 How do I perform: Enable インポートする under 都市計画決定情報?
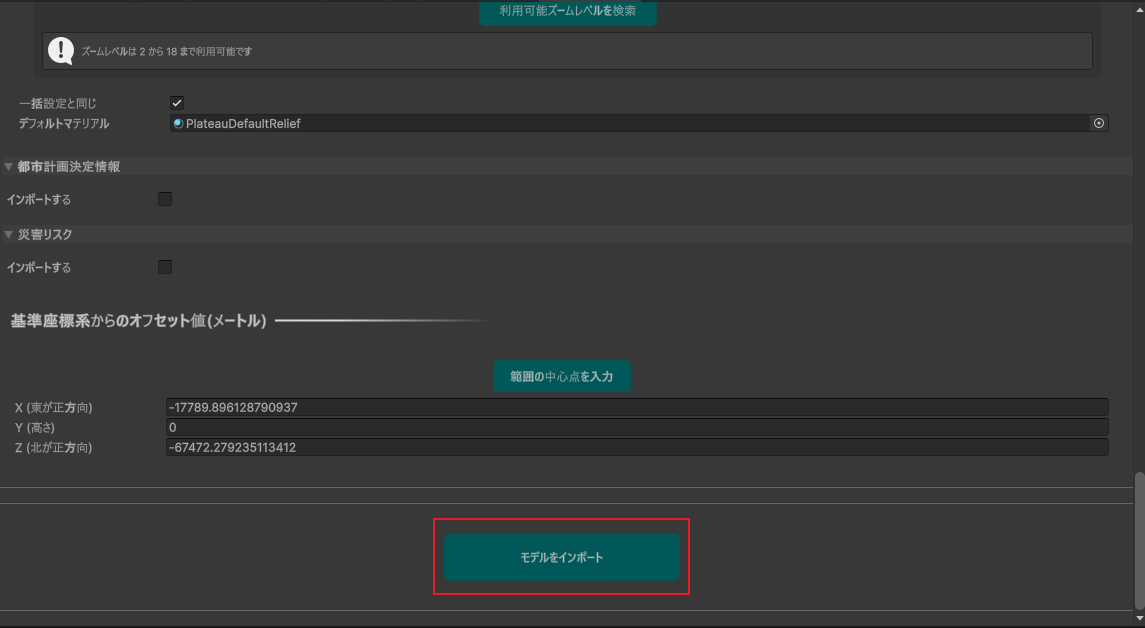coord(164,198)
